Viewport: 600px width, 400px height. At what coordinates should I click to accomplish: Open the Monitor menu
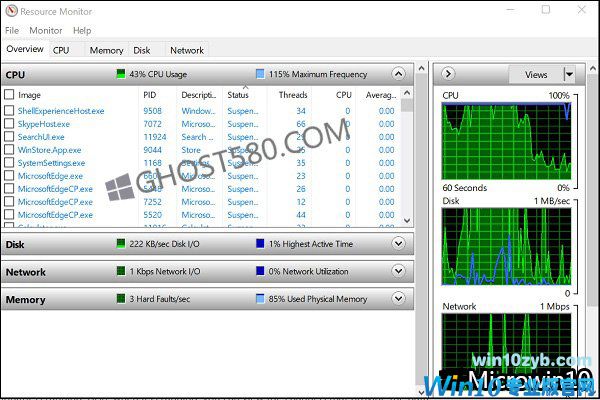pyautogui.click(x=46, y=31)
